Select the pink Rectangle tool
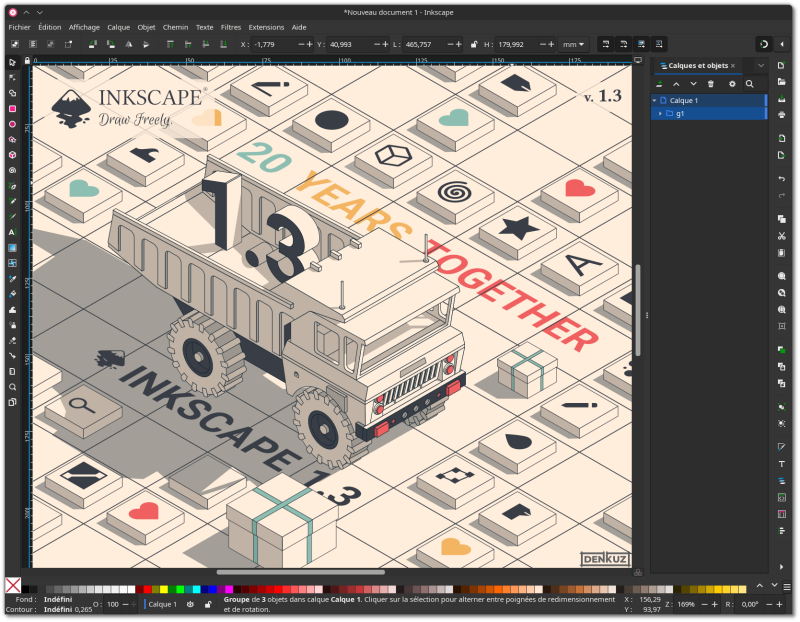The image size is (800, 622). (x=12, y=109)
